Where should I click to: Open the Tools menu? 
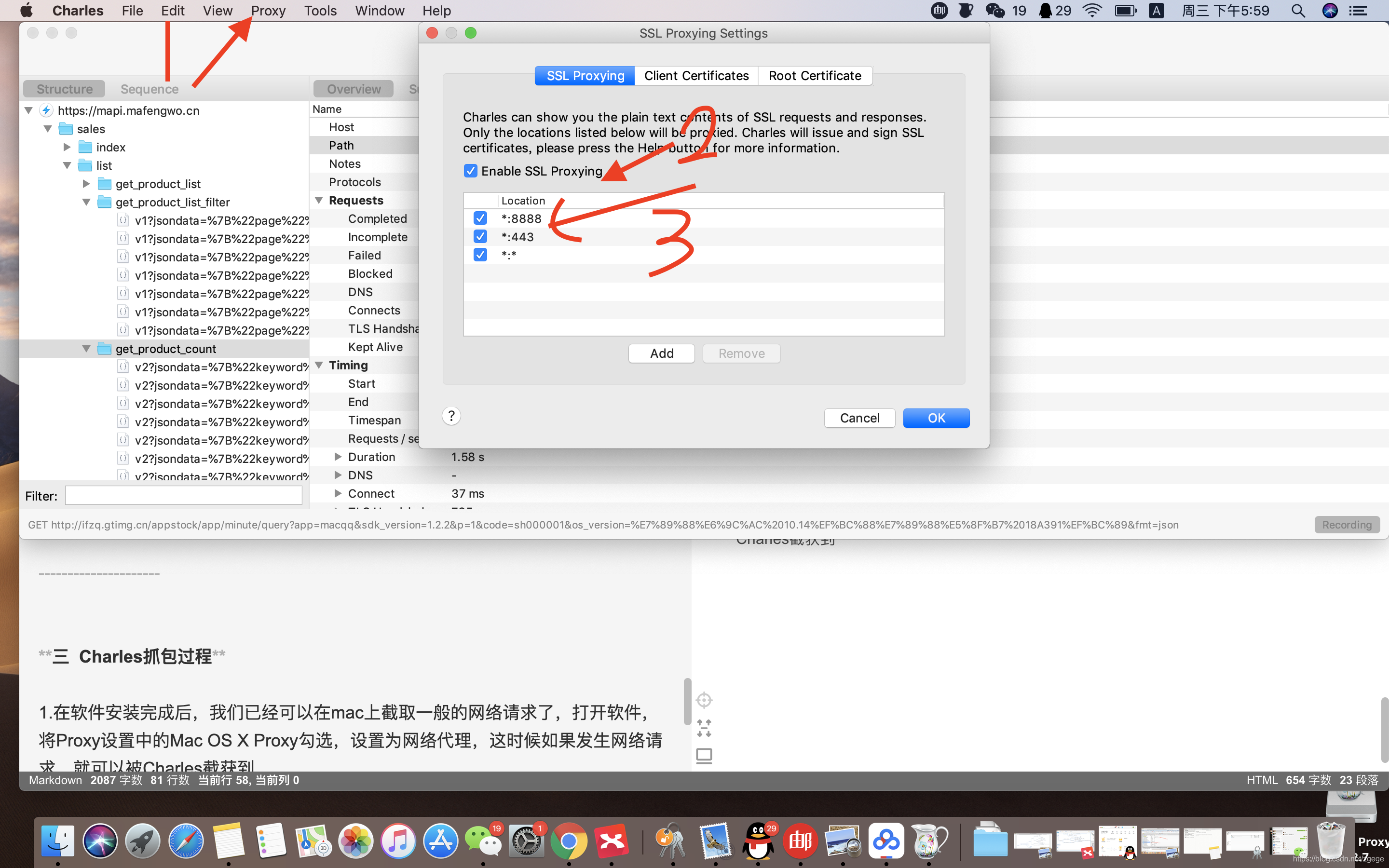[320, 10]
